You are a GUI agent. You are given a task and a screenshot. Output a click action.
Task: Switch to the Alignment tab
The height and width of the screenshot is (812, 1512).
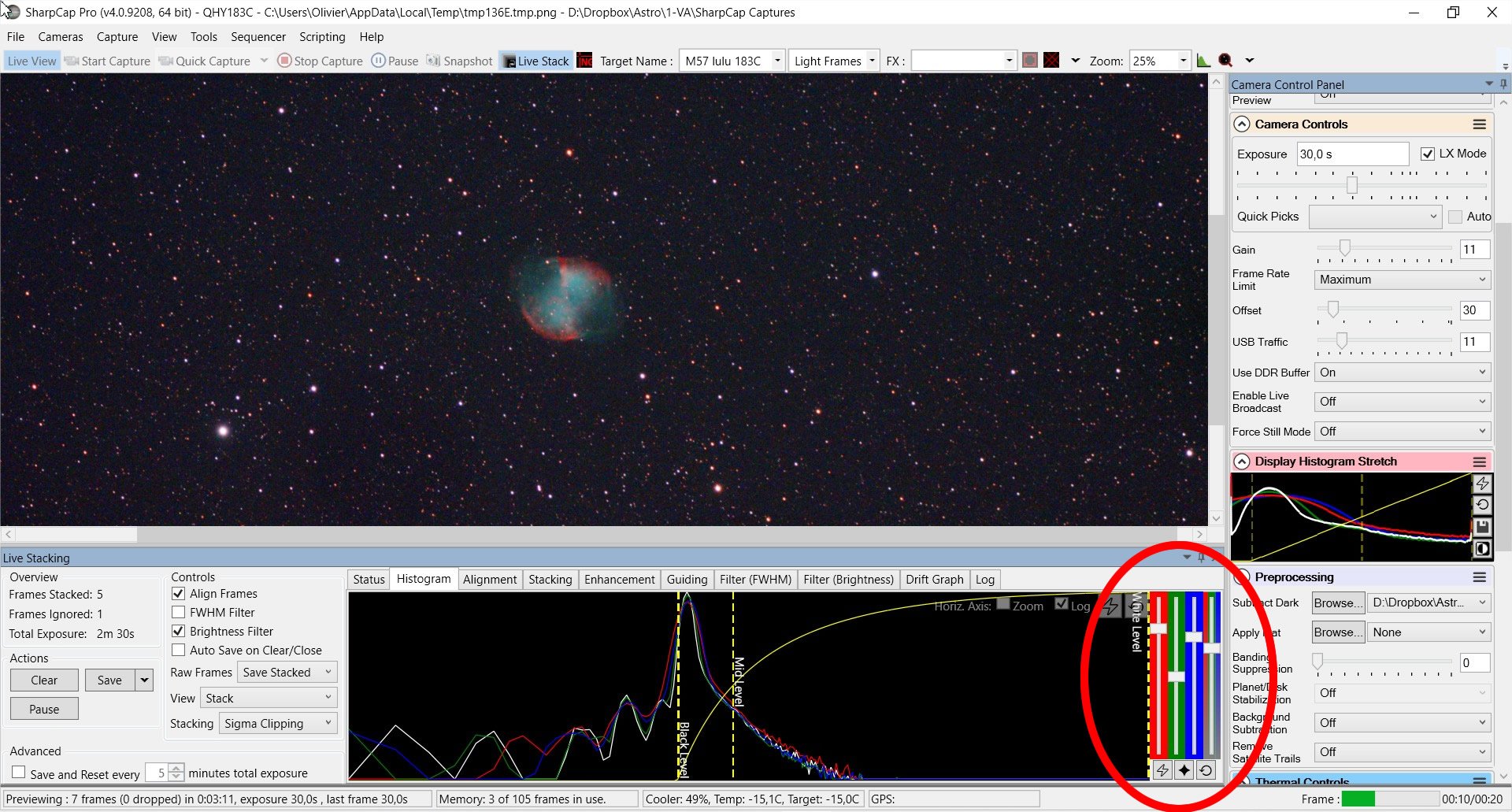[x=489, y=580]
